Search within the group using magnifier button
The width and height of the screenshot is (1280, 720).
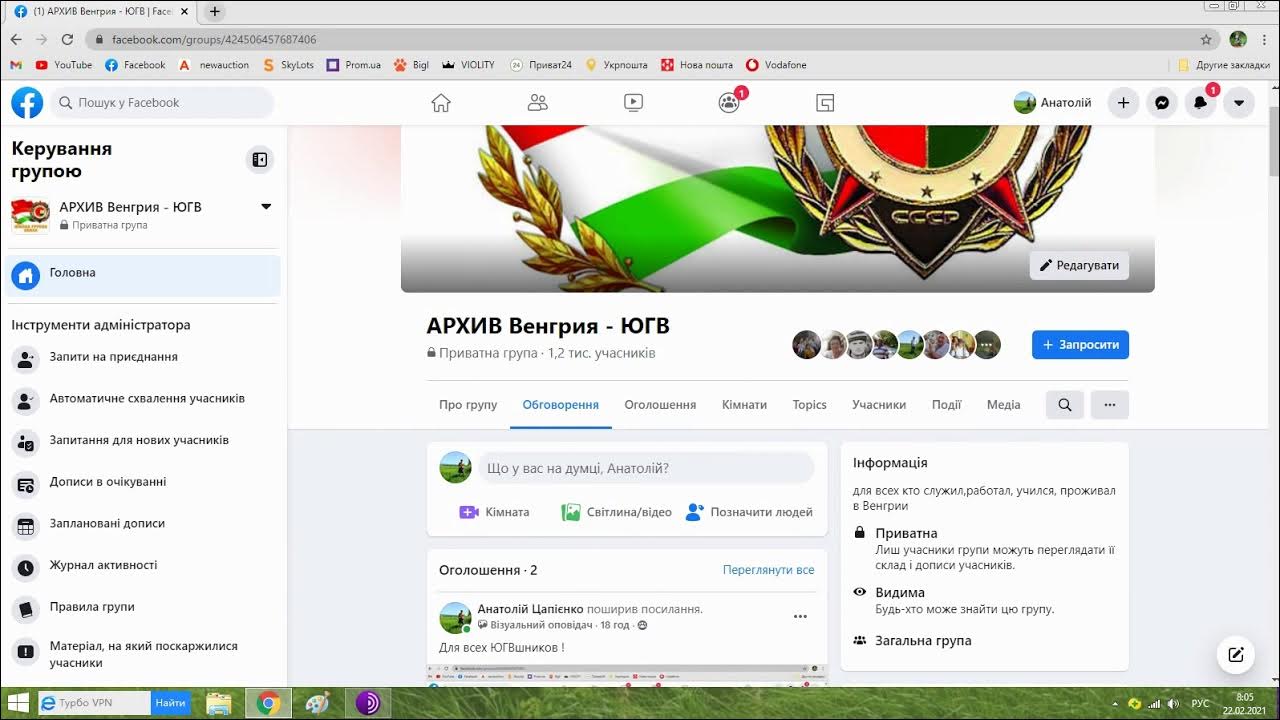(x=1065, y=405)
